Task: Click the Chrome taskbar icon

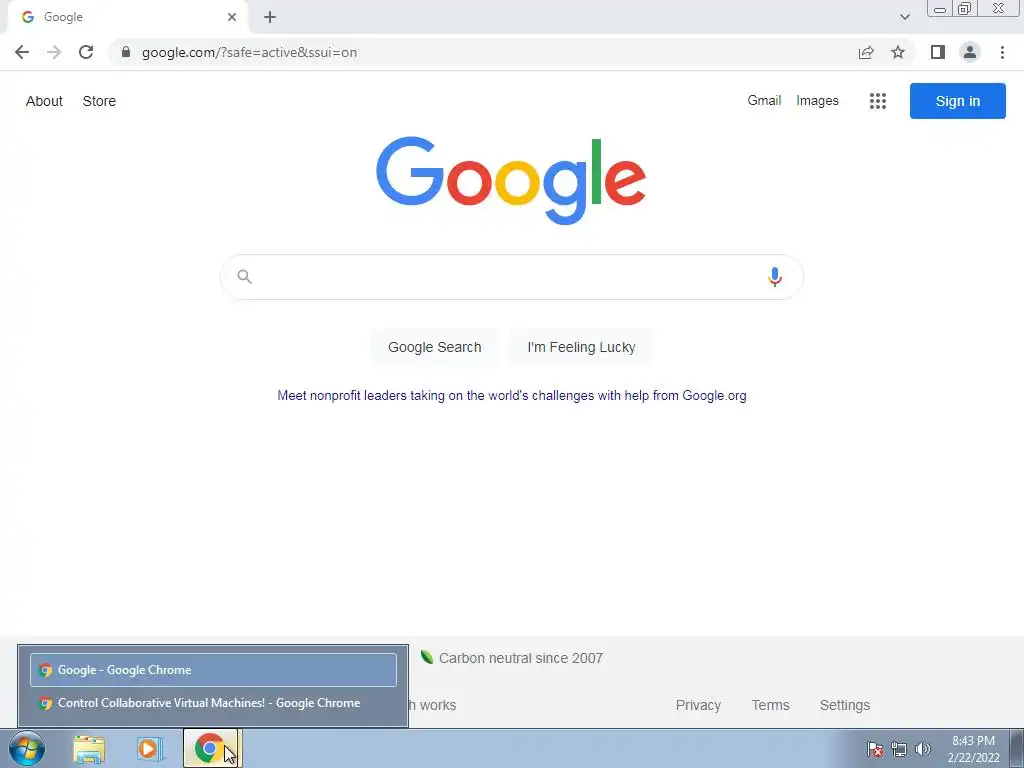Action: click(209, 748)
